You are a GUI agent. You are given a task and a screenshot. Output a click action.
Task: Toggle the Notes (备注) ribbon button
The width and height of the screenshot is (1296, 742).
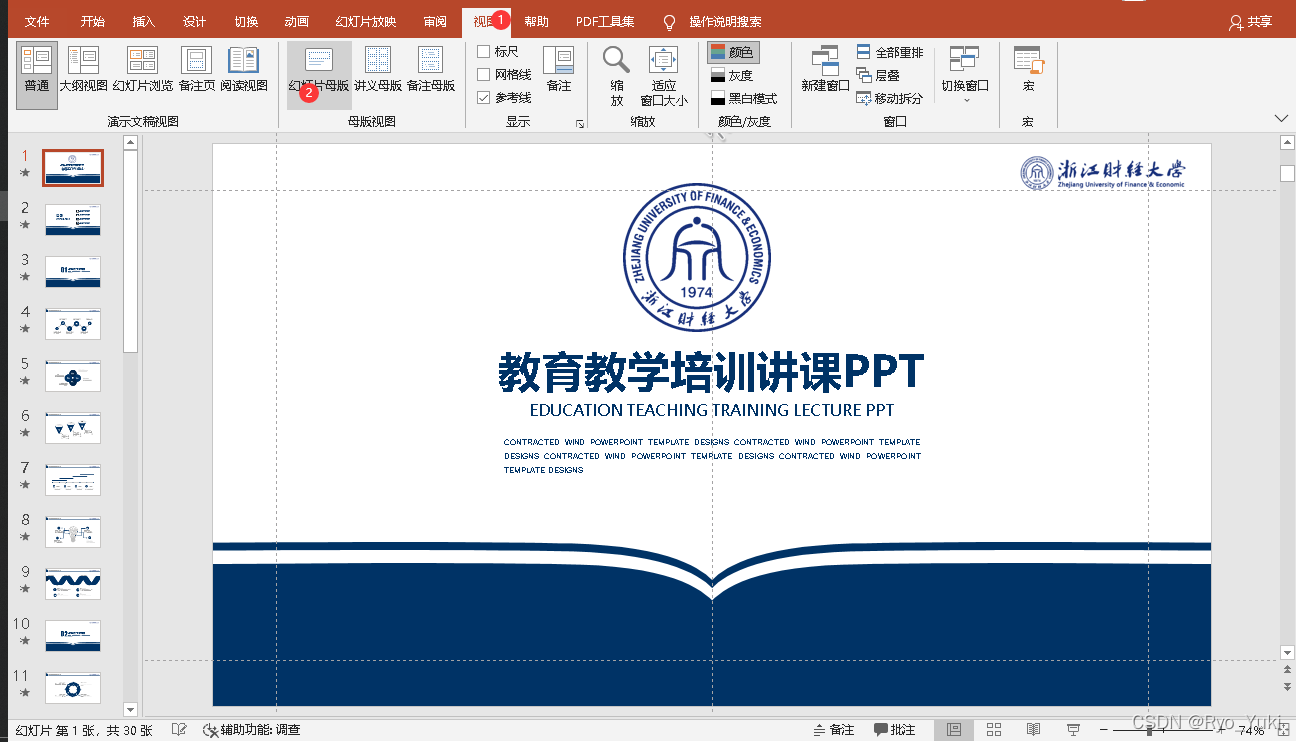tap(559, 70)
